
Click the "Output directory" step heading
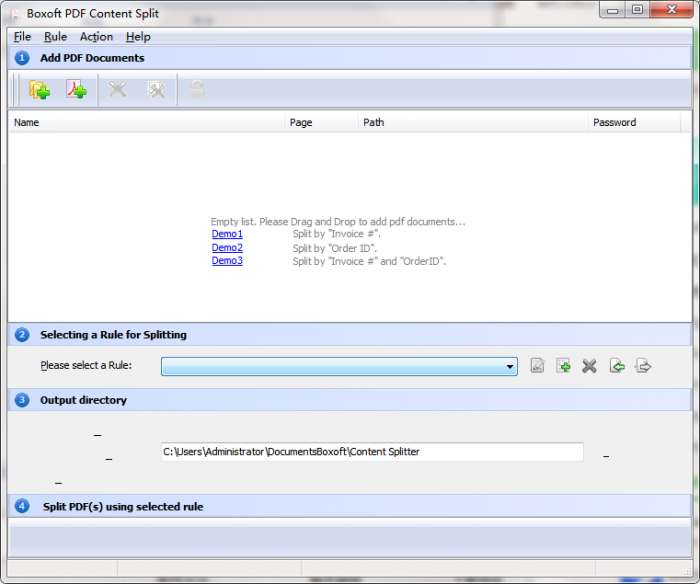[x=83, y=400]
